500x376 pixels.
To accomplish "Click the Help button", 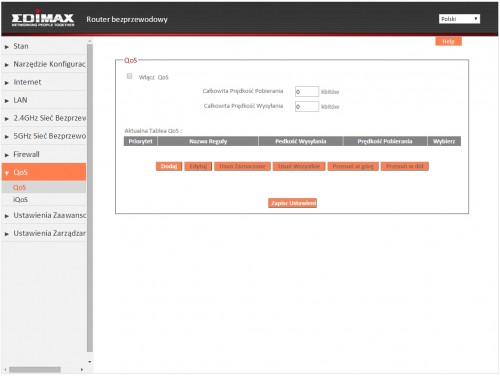I will (x=448, y=41).
